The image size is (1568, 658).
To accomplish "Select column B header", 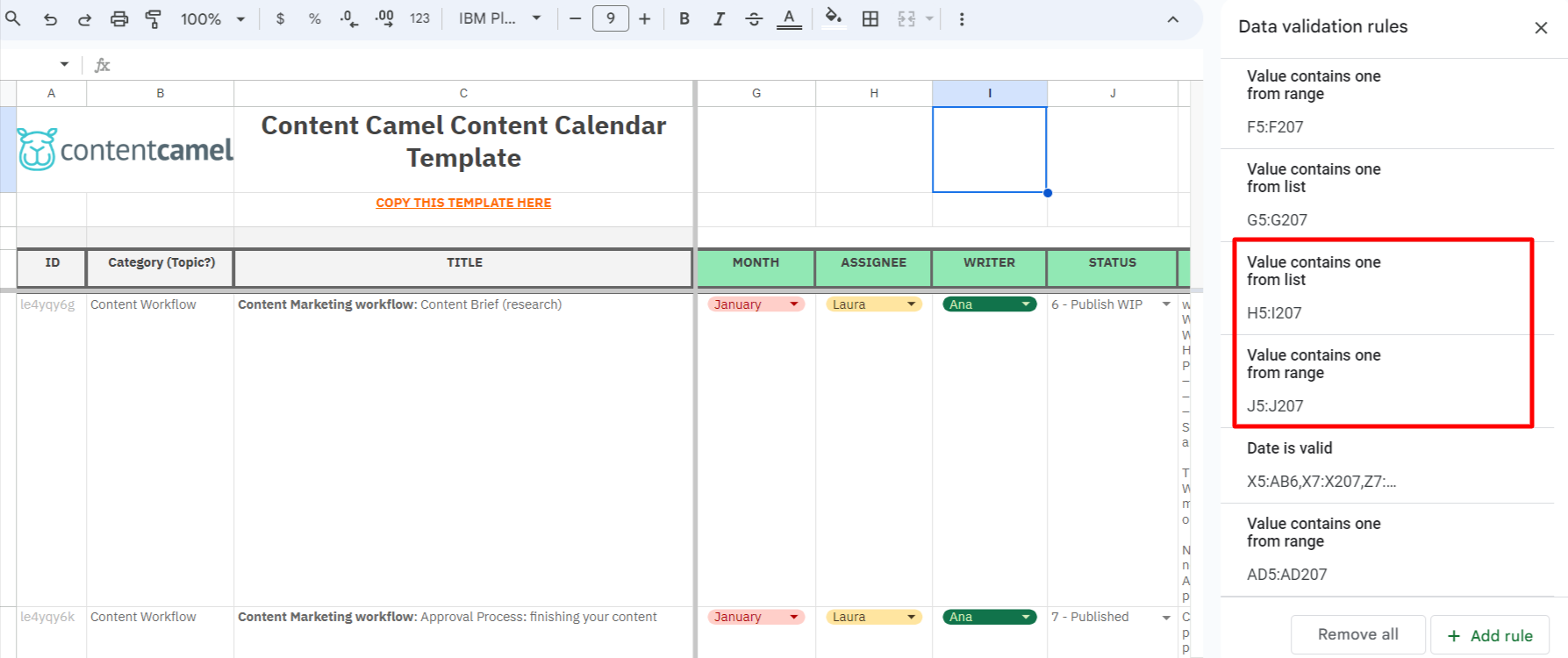I will (x=160, y=93).
